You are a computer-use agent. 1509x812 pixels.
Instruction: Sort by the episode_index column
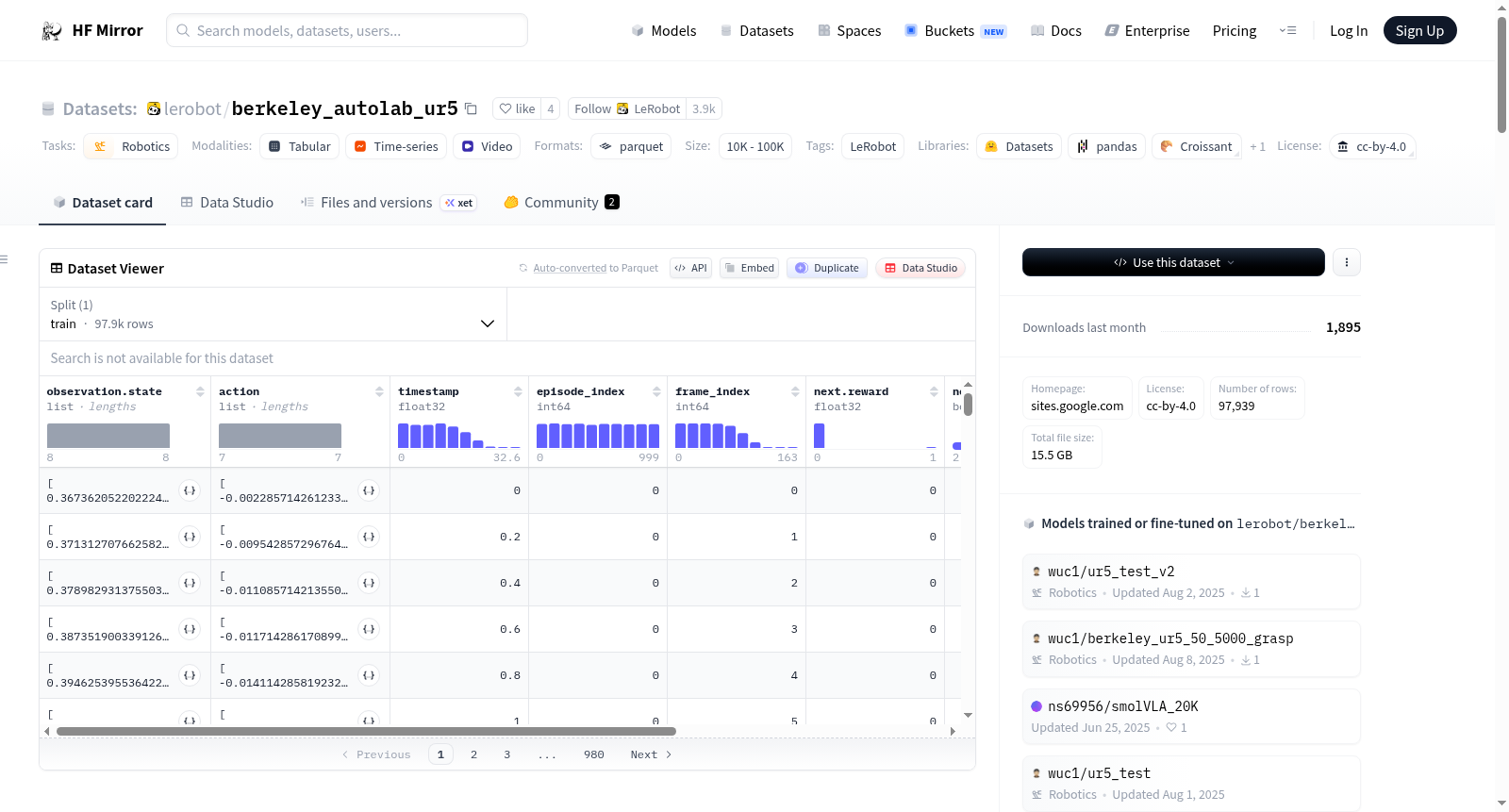tap(656, 391)
